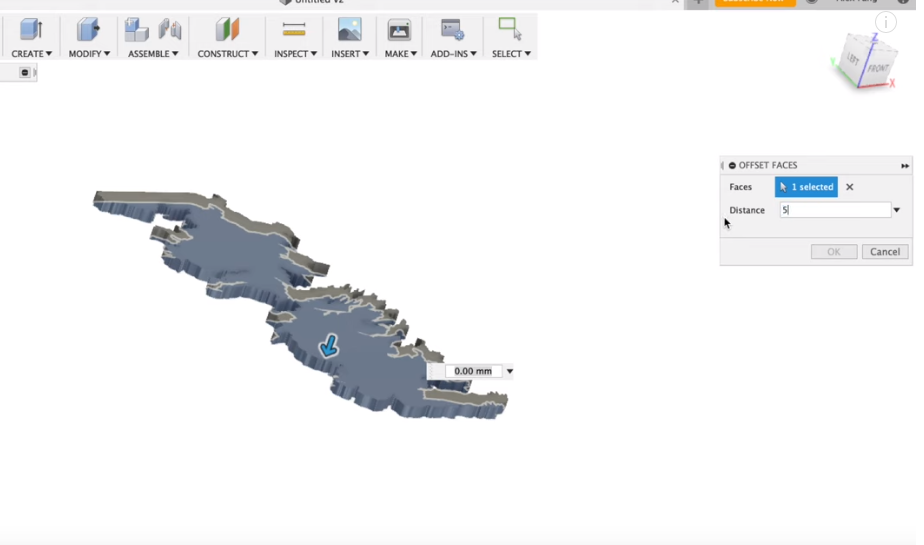
Task: Click the Insert image icon above INSERT
Action: point(349,29)
